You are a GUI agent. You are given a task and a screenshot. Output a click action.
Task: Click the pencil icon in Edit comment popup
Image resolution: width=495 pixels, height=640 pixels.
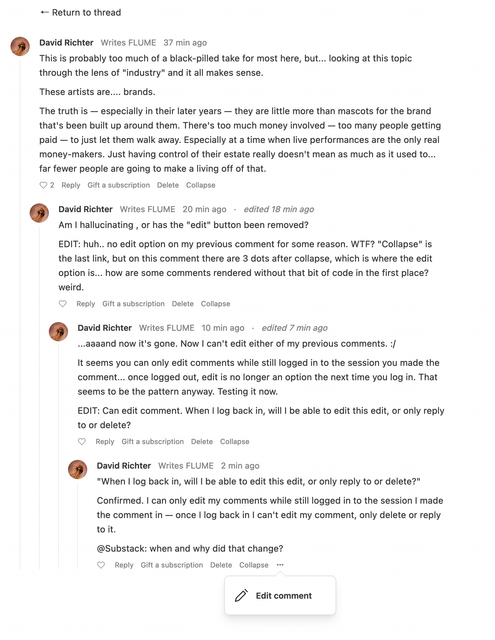point(241,596)
